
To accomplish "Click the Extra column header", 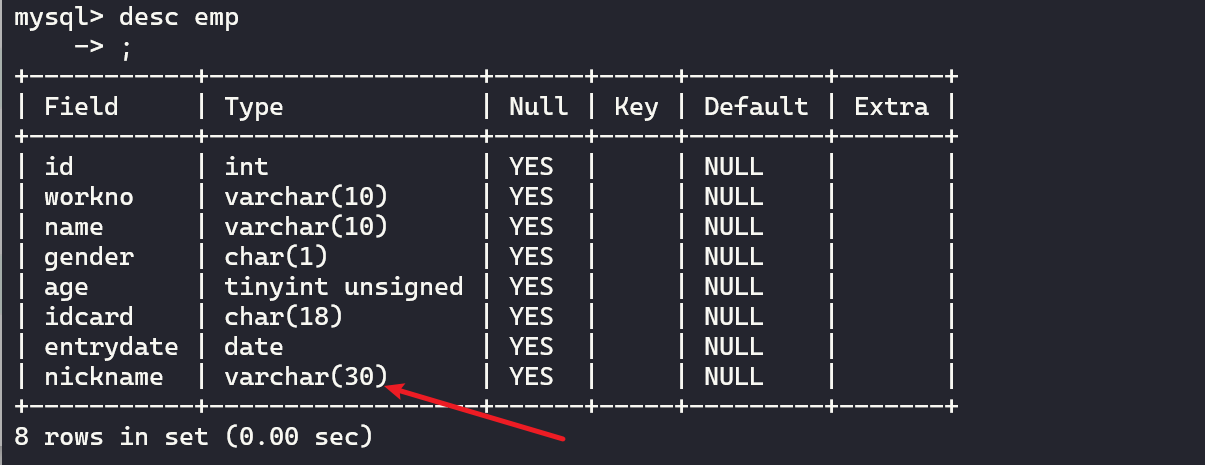I will click(x=891, y=107).
